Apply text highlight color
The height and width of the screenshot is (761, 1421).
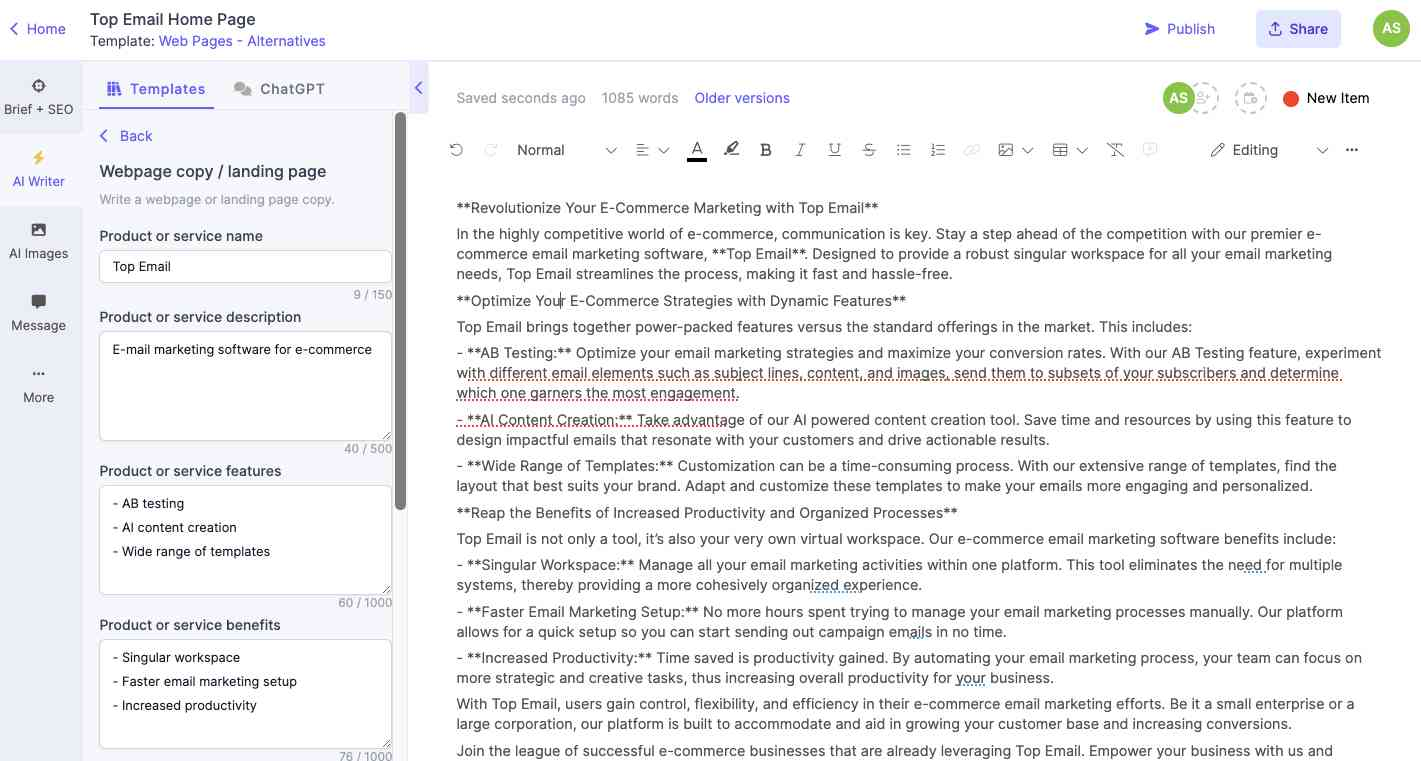point(731,149)
